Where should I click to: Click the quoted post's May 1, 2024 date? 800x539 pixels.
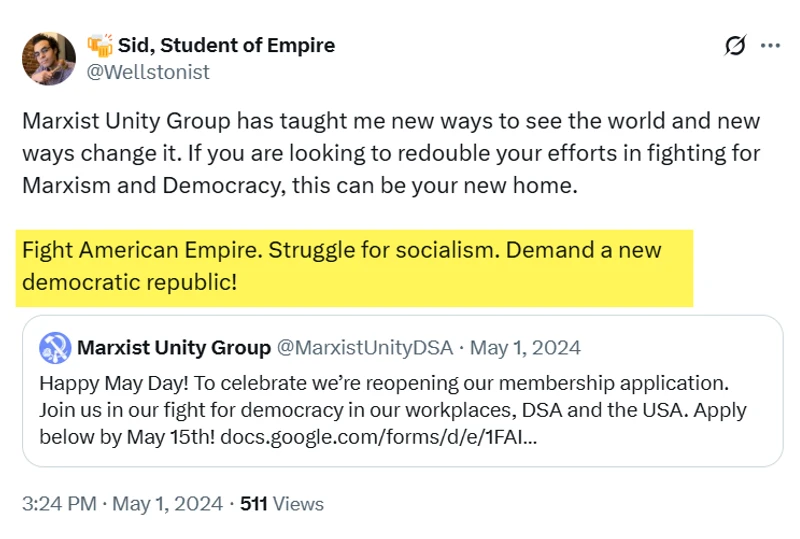click(x=525, y=348)
